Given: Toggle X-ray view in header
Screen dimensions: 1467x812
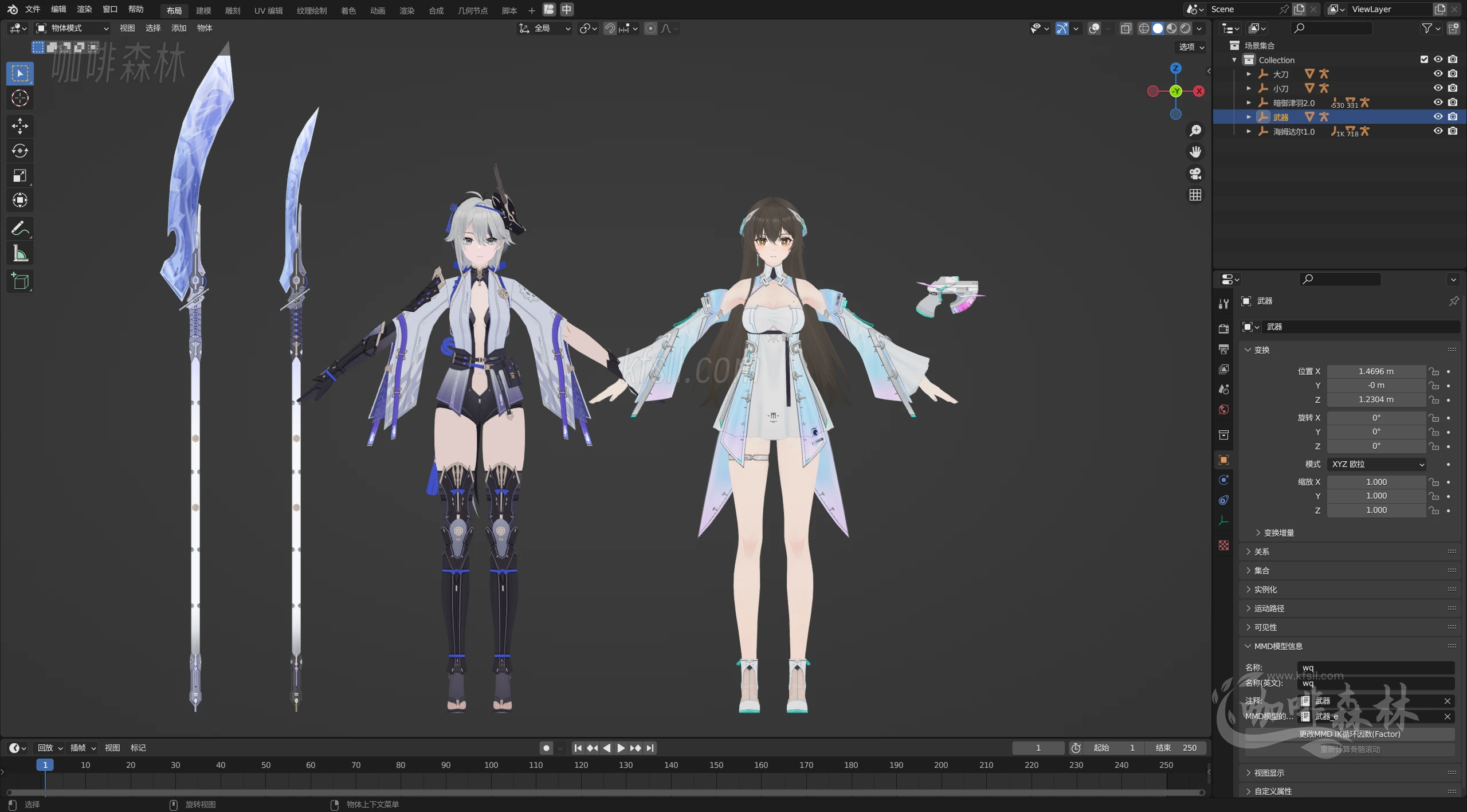Looking at the screenshot, I should click(1125, 28).
